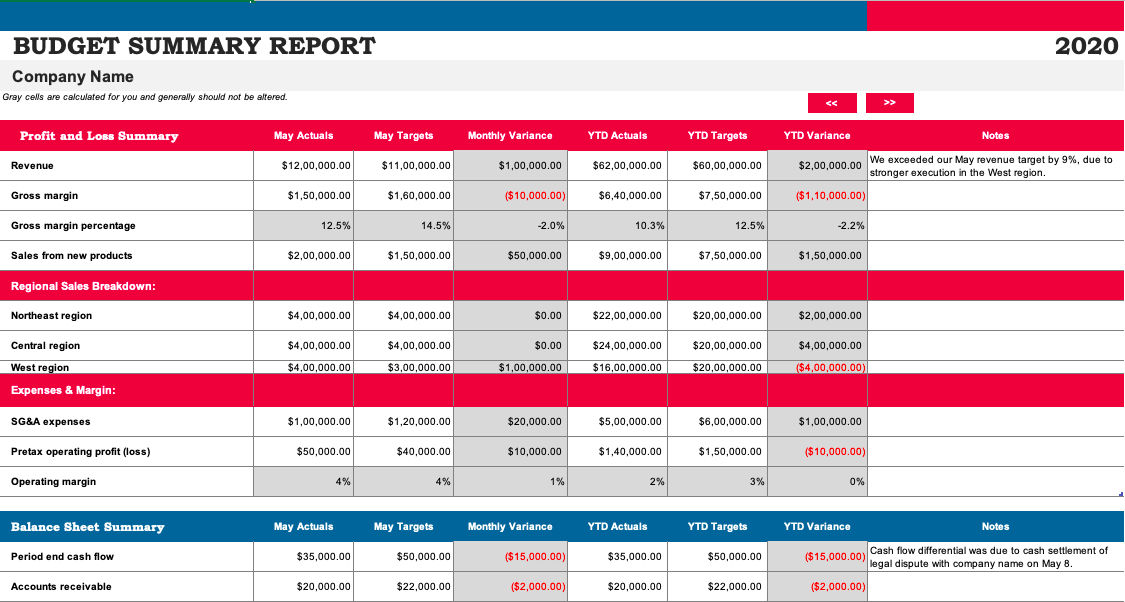Viewport: 1125px width, 602px height.
Task: Click the Company Name title cell
Action: point(72,76)
